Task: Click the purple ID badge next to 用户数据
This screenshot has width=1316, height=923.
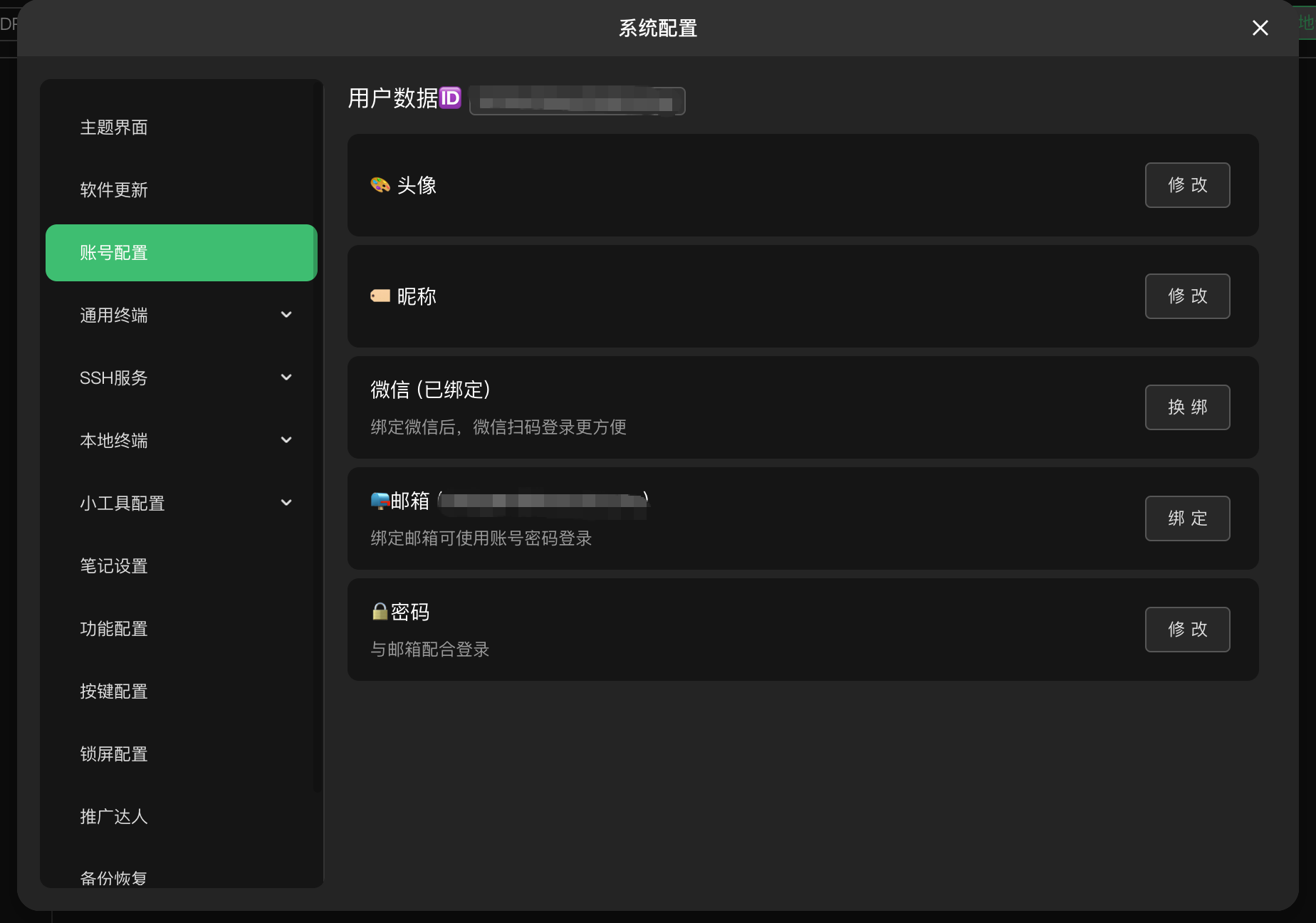Action: point(450,98)
